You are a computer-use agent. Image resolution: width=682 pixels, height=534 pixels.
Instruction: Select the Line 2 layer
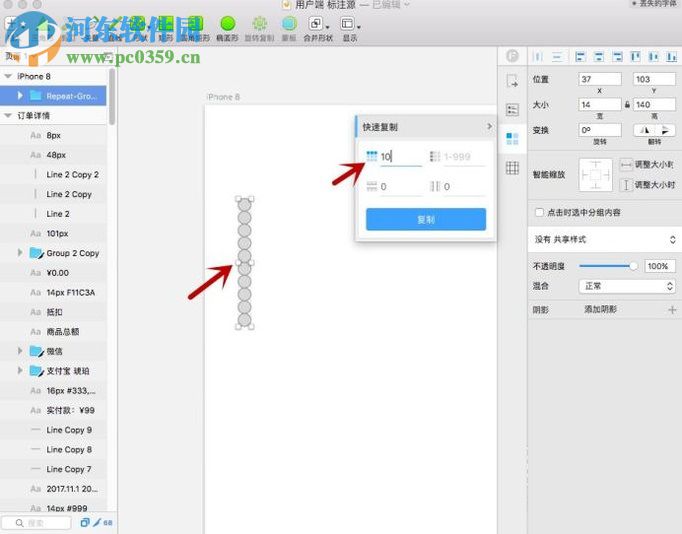pos(53,214)
